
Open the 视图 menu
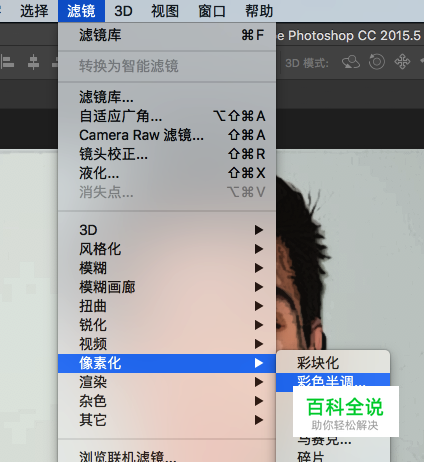pyautogui.click(x=165, y=11)
